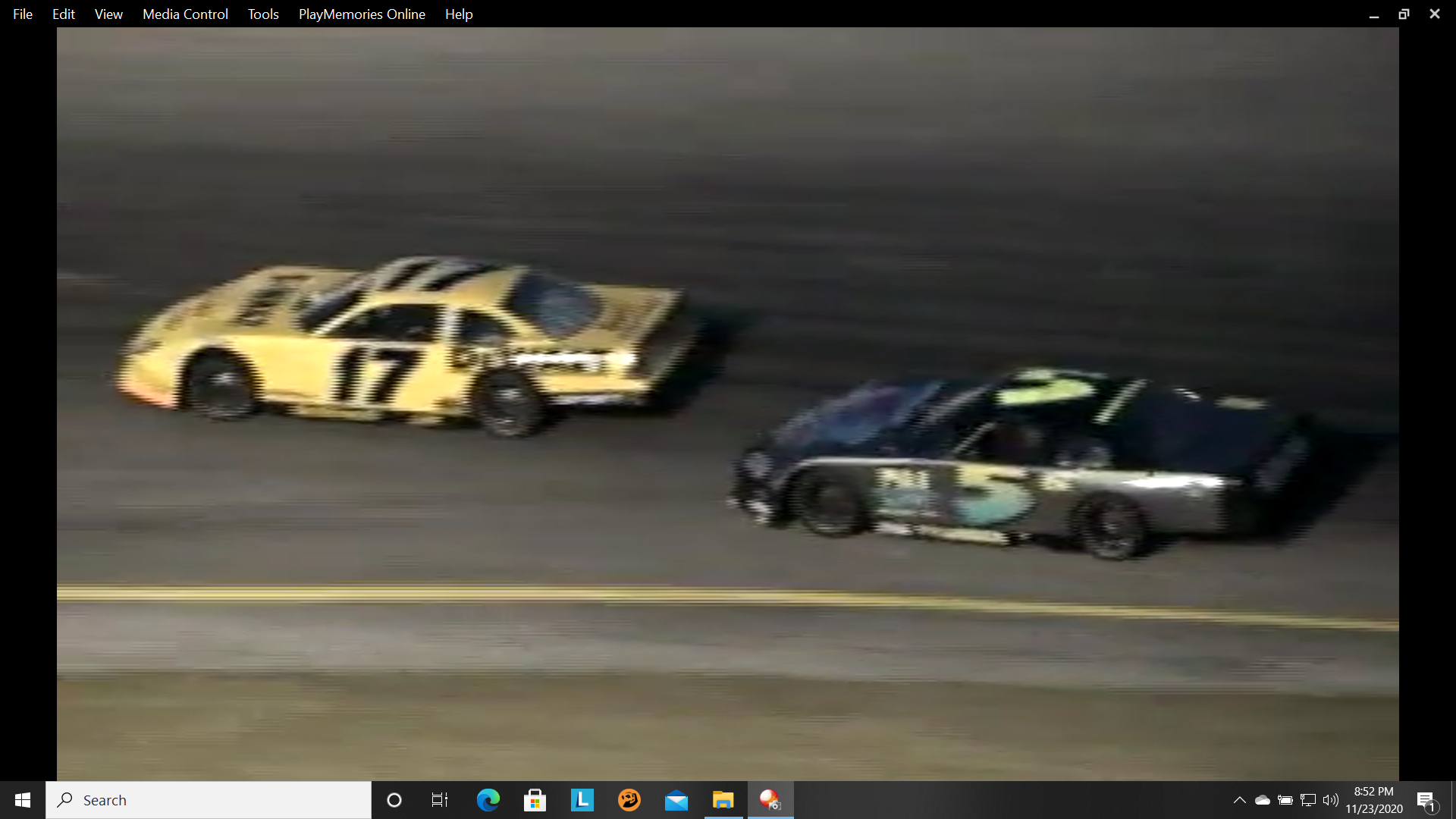Open the File menu

(22, 14)
